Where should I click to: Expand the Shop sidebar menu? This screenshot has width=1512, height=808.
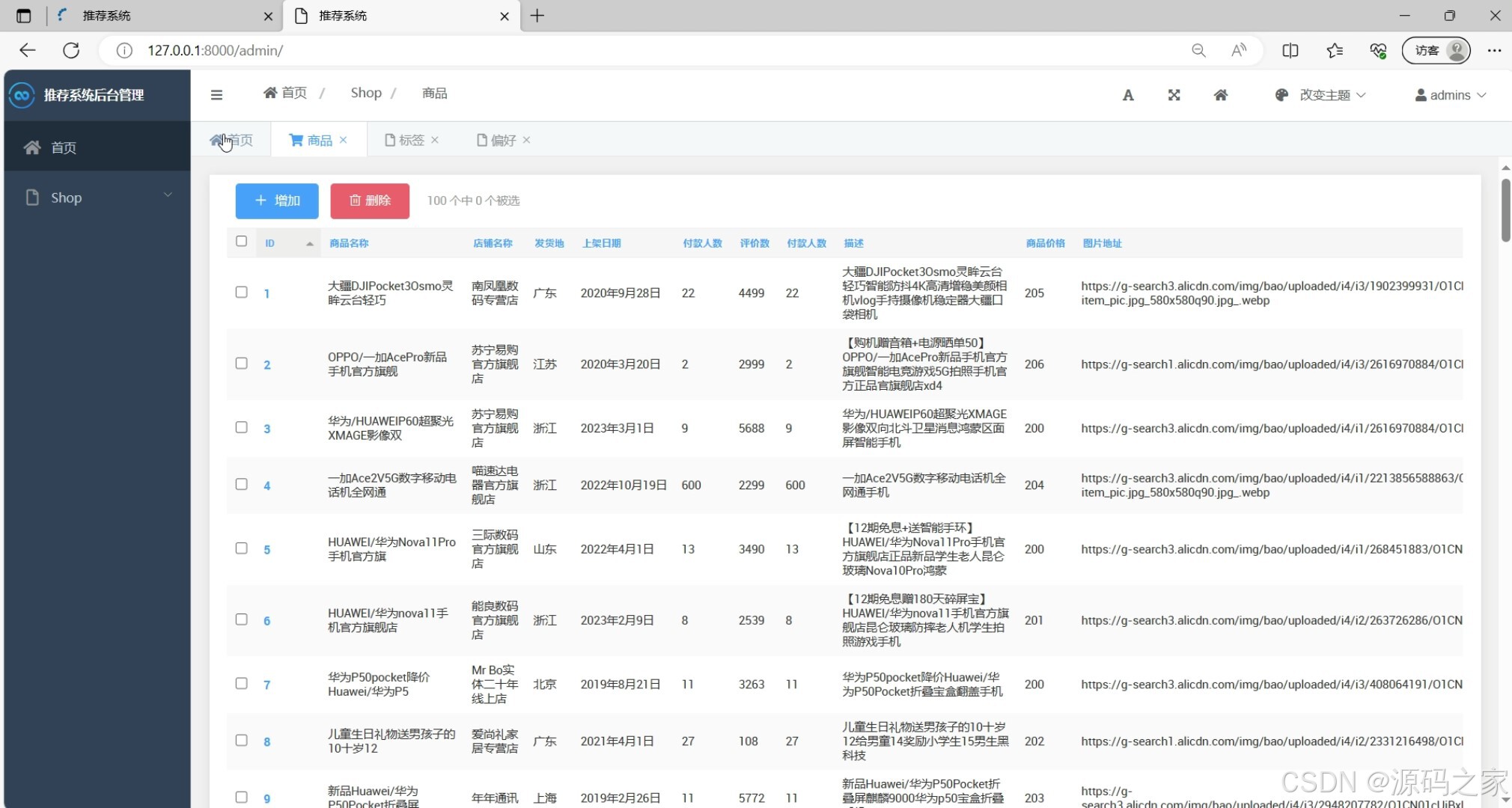(97, 198)
